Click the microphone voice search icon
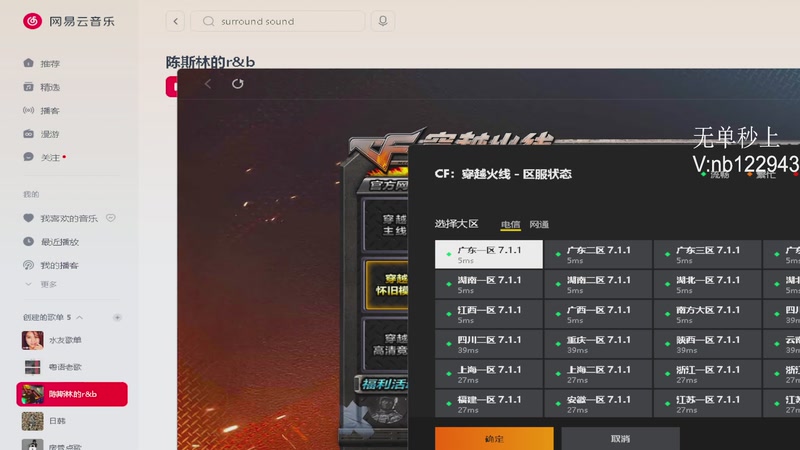The width and height of the screenshot is (800, 450). click(x=383, y=21)
